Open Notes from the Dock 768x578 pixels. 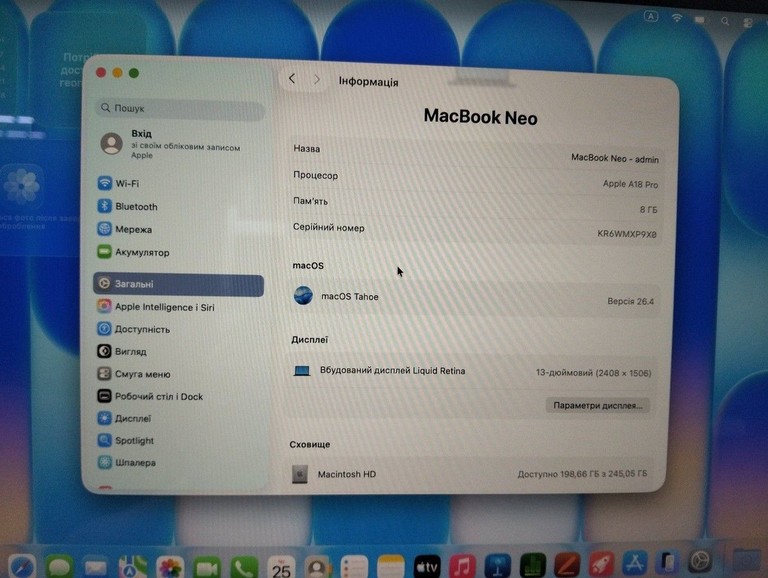[x=390, y=567]
